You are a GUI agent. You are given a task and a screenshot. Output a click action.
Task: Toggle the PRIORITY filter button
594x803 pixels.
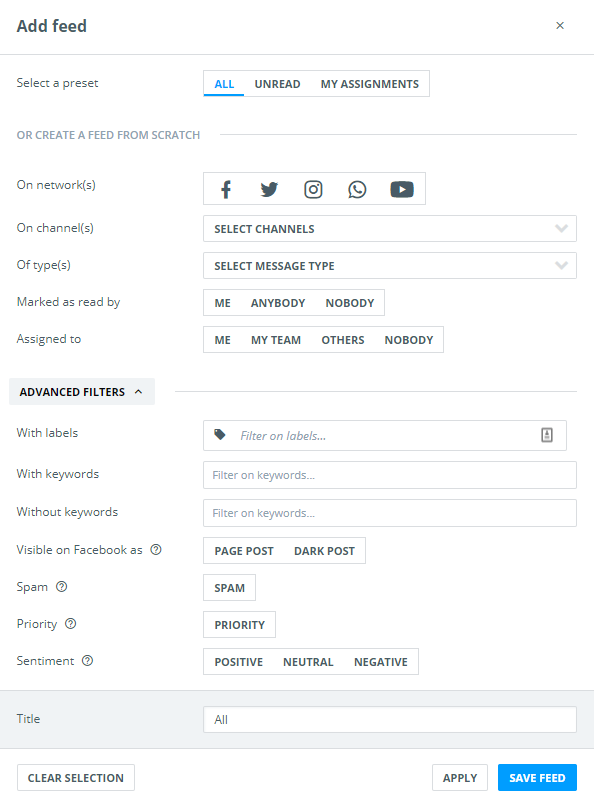(239, 625)
